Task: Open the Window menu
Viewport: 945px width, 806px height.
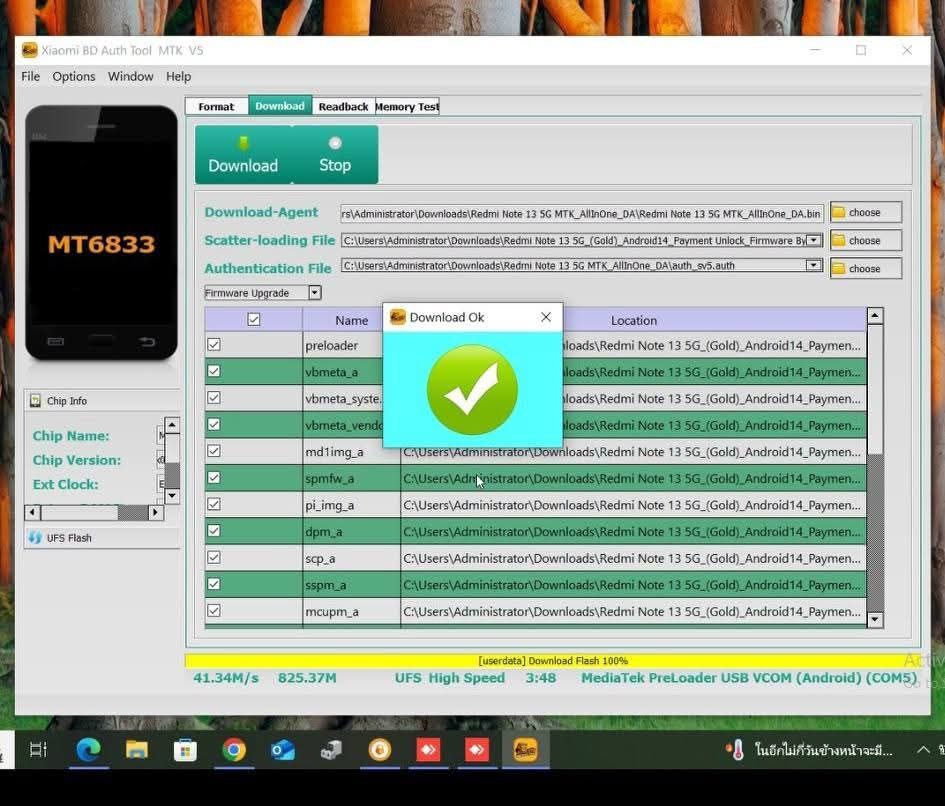Action: pos(130,77)
